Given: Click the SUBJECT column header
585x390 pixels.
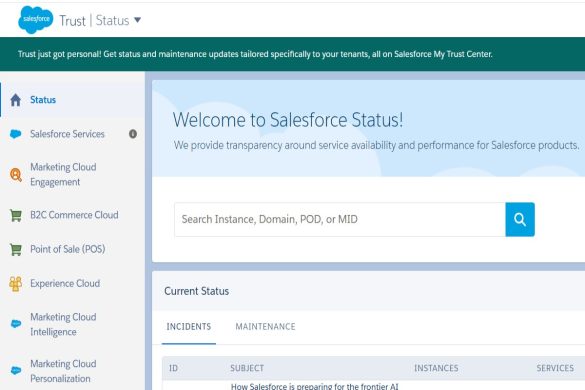Looking at the screenshot, I should 247,368.
